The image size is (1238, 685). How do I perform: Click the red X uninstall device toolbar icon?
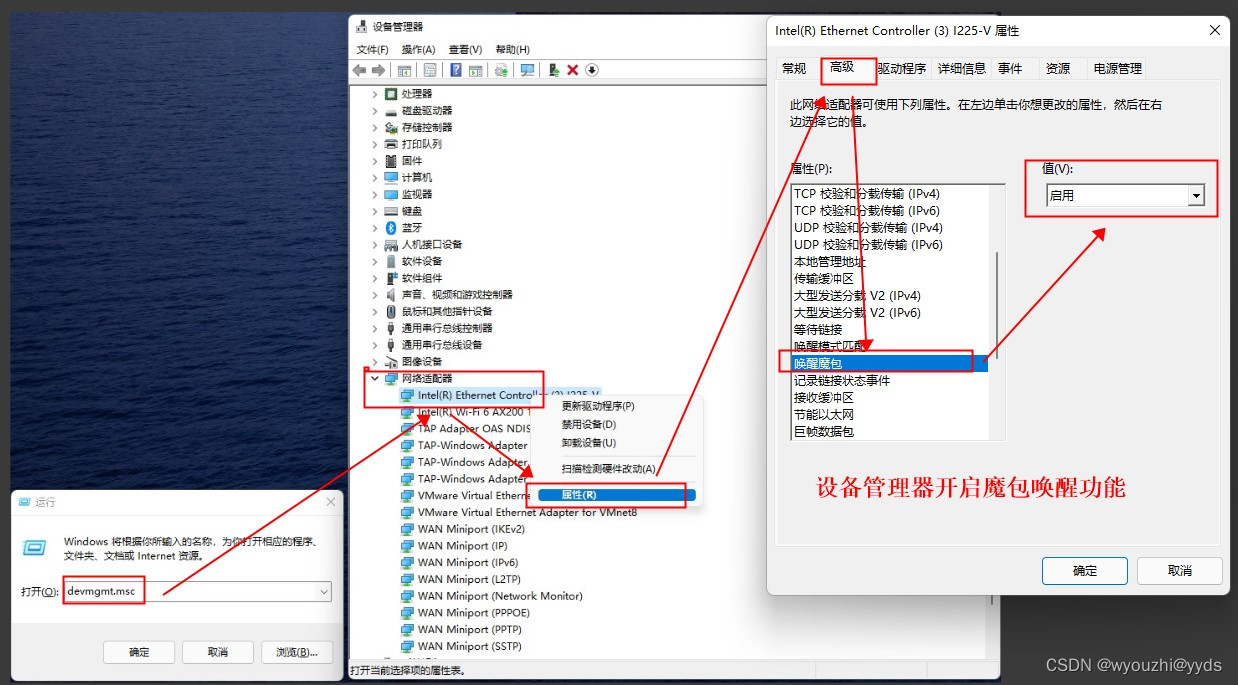[572, 70]
